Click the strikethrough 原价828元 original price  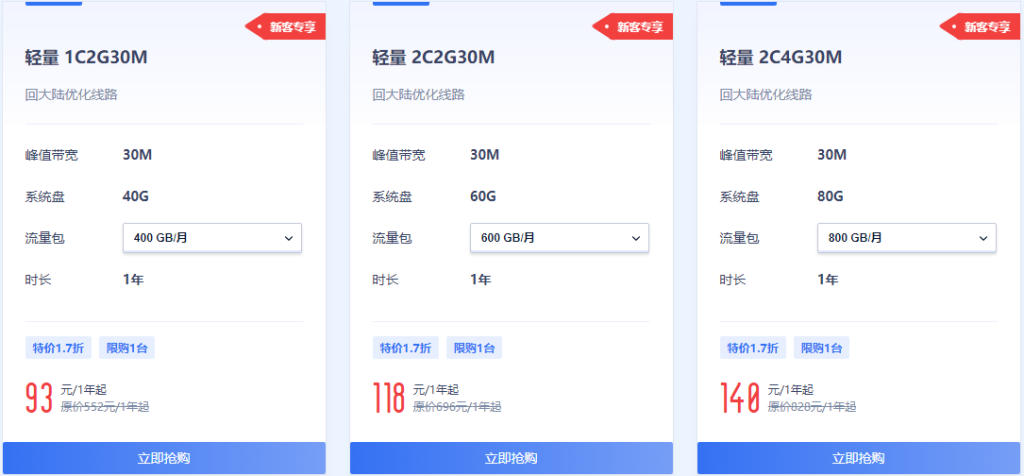point(811,407)
